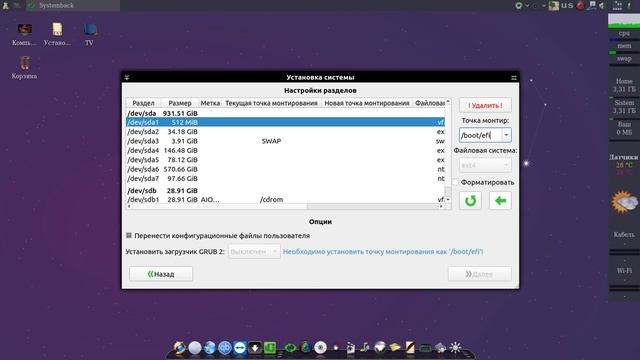Open the TV desktop icon
The image size is (640, 360).
(x=90, y=34)
